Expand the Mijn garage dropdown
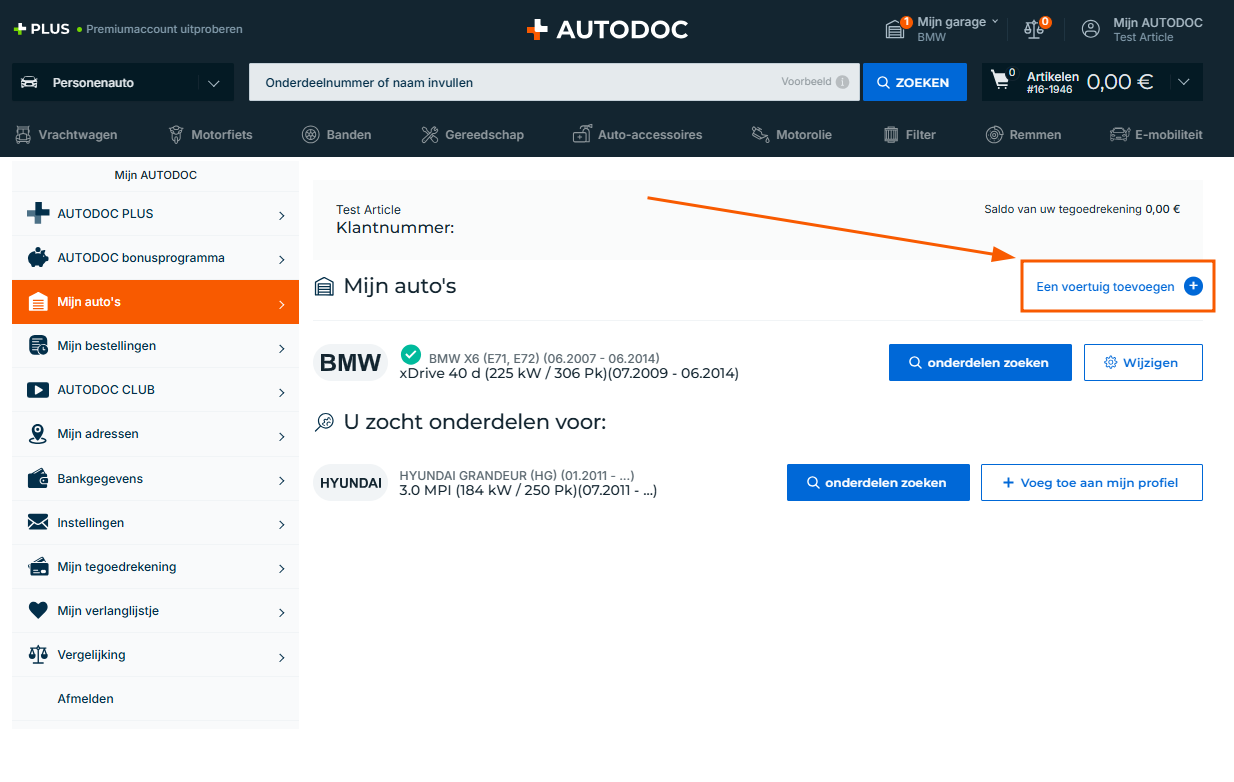Screen dimensions: 1234x782 pos(995,22)
